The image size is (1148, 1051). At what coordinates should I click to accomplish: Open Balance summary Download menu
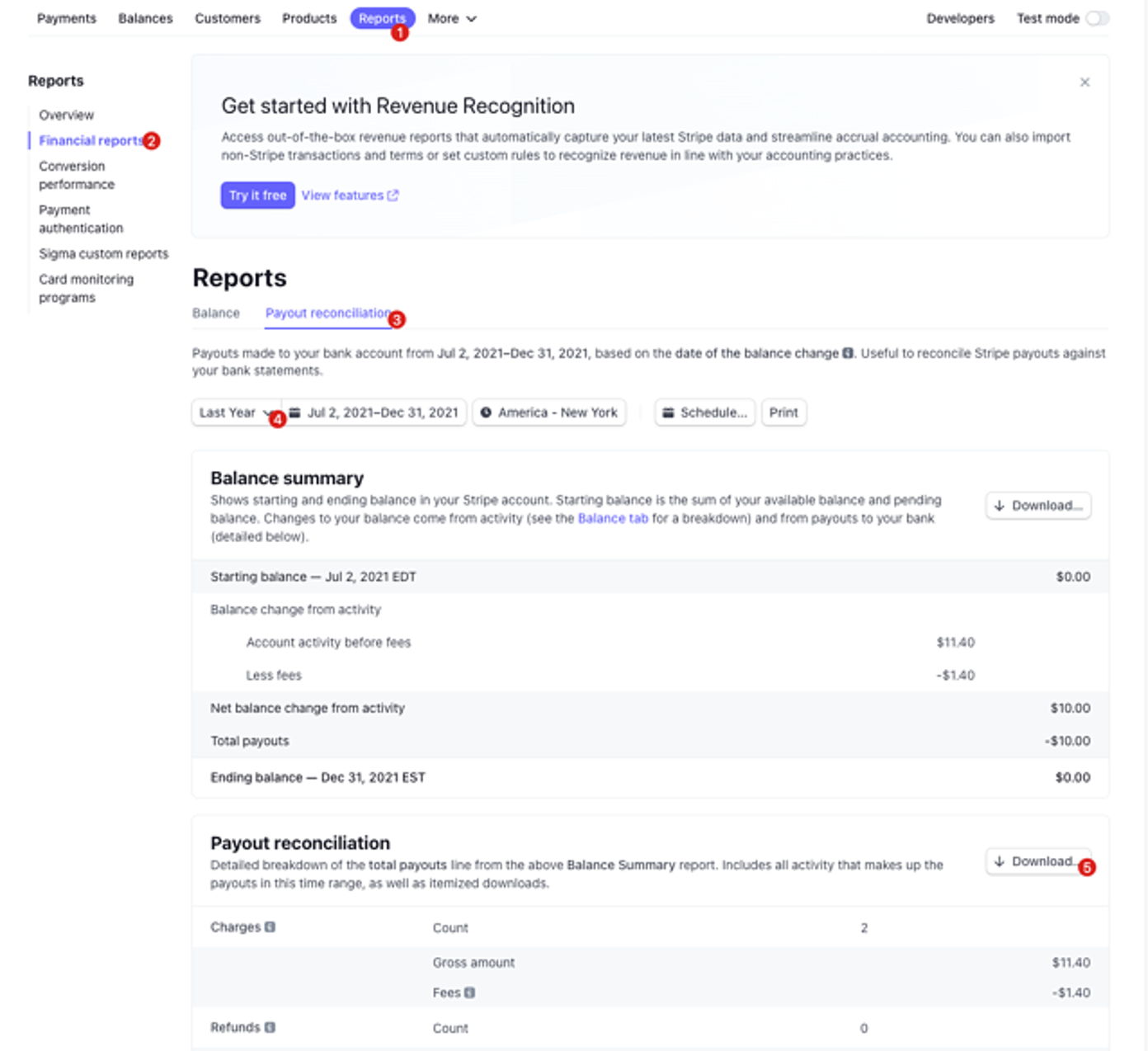[1038, 506]
